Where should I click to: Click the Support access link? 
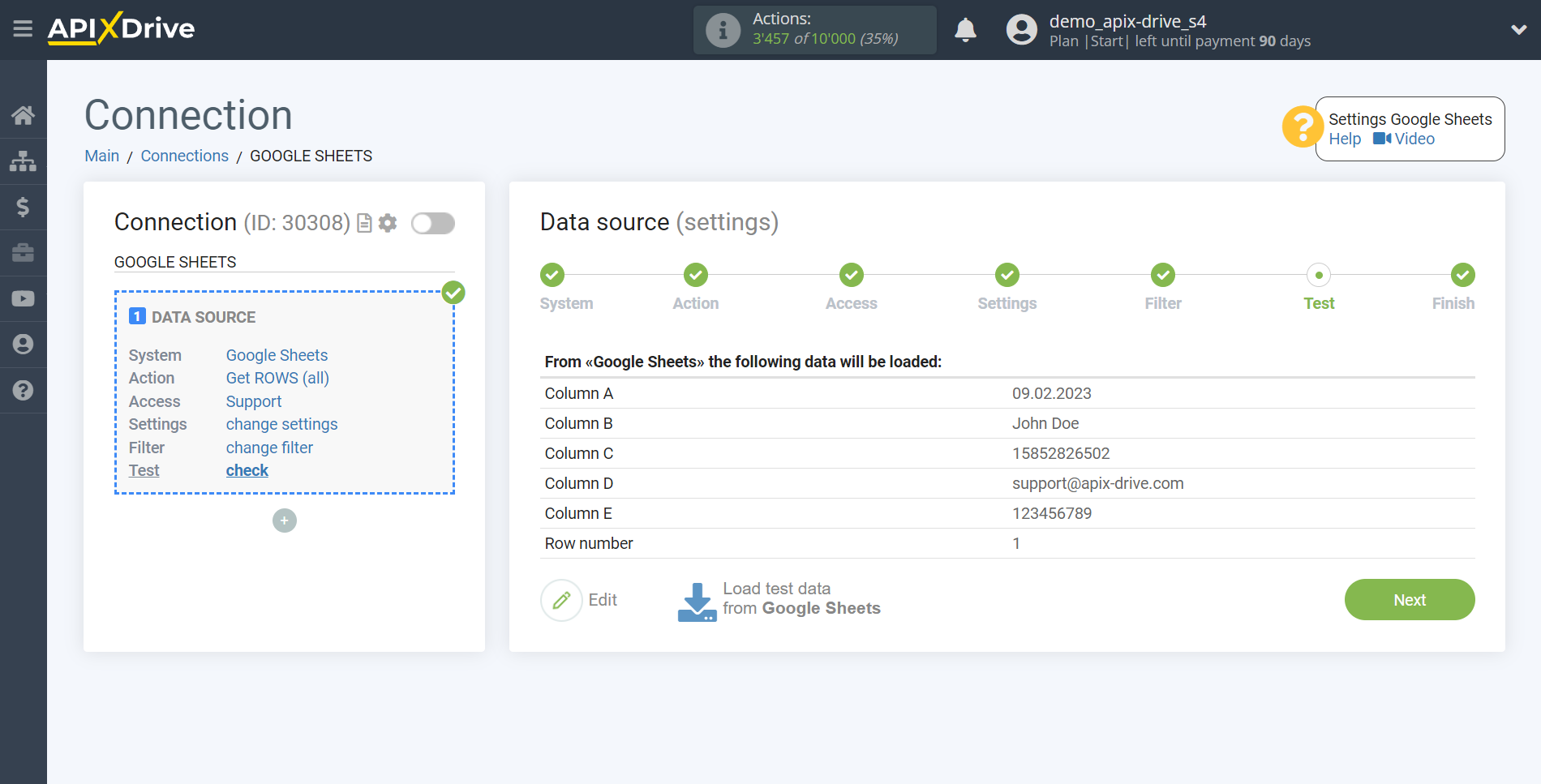pos(253,401)
